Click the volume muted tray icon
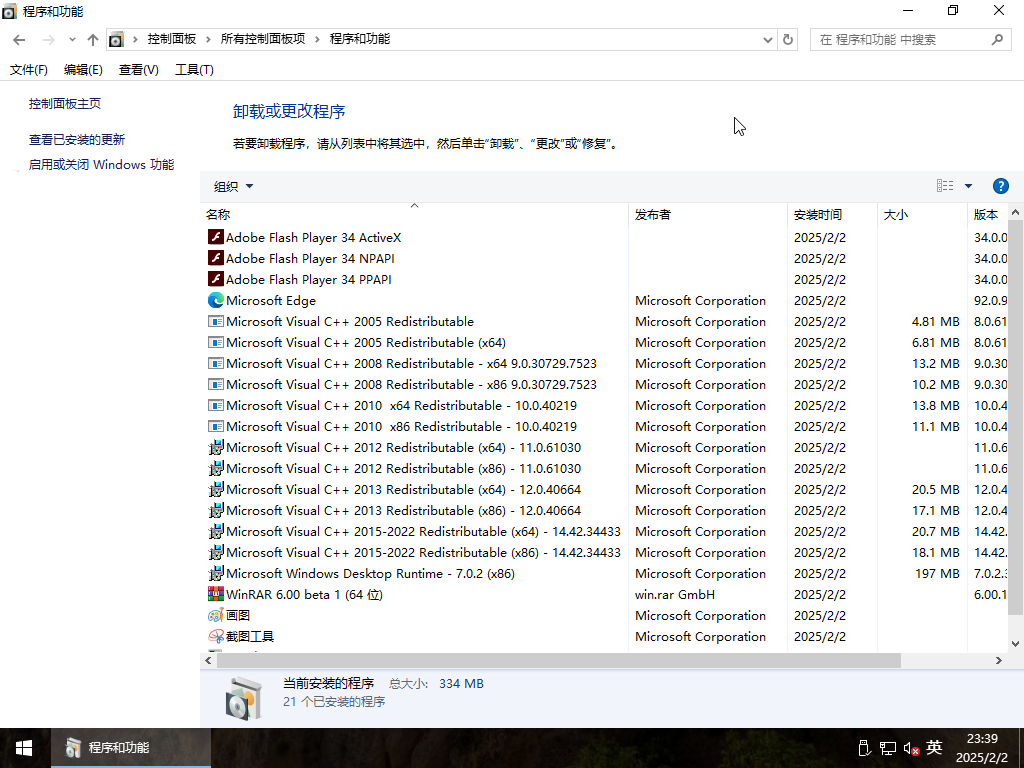Image resolution: width=1024 pixels, height=768 pixels. (911, 747)
